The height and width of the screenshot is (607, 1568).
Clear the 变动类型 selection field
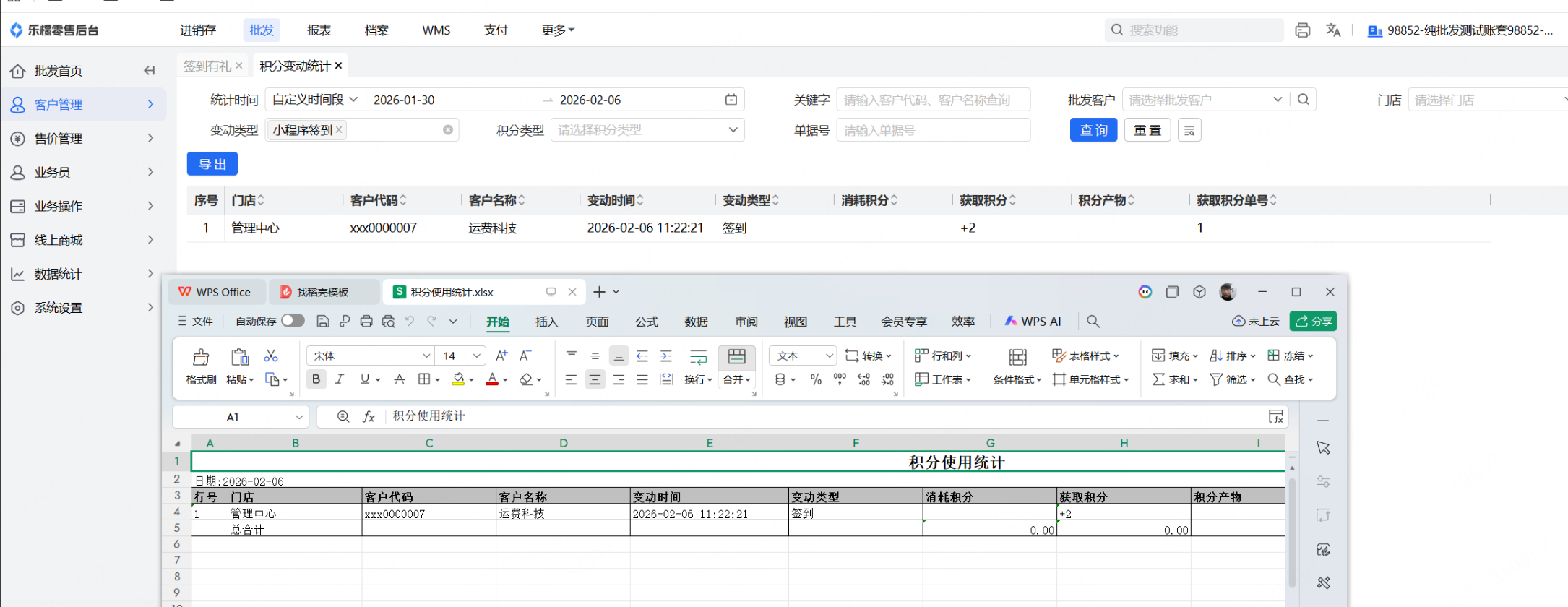tap(448, 130)
